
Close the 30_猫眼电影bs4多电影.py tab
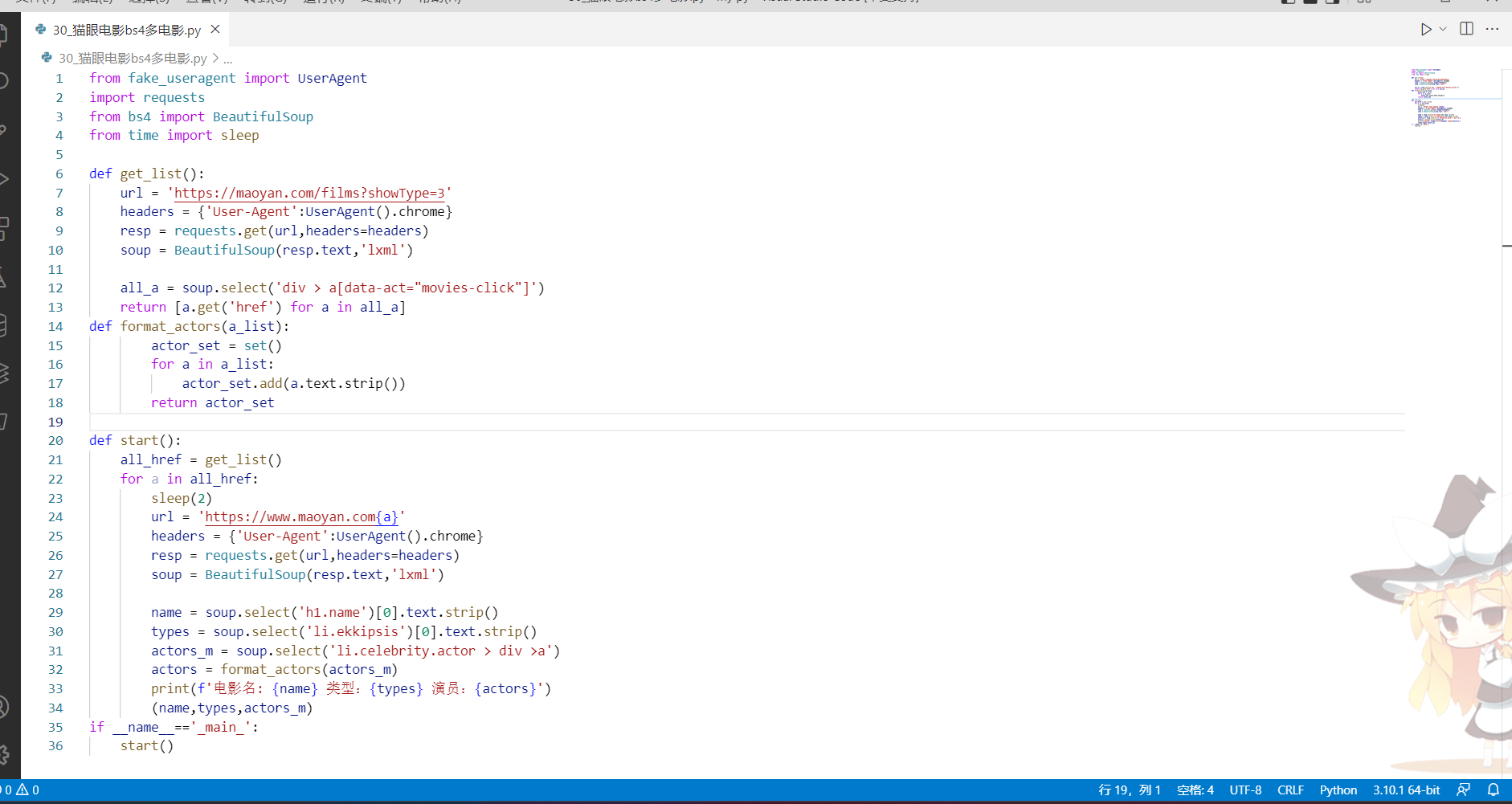(215, 30)
